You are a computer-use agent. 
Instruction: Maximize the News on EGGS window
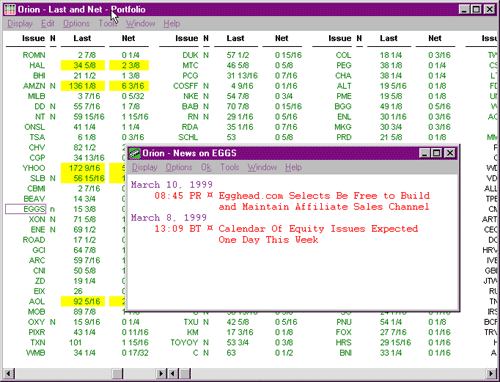click(436, 153)
